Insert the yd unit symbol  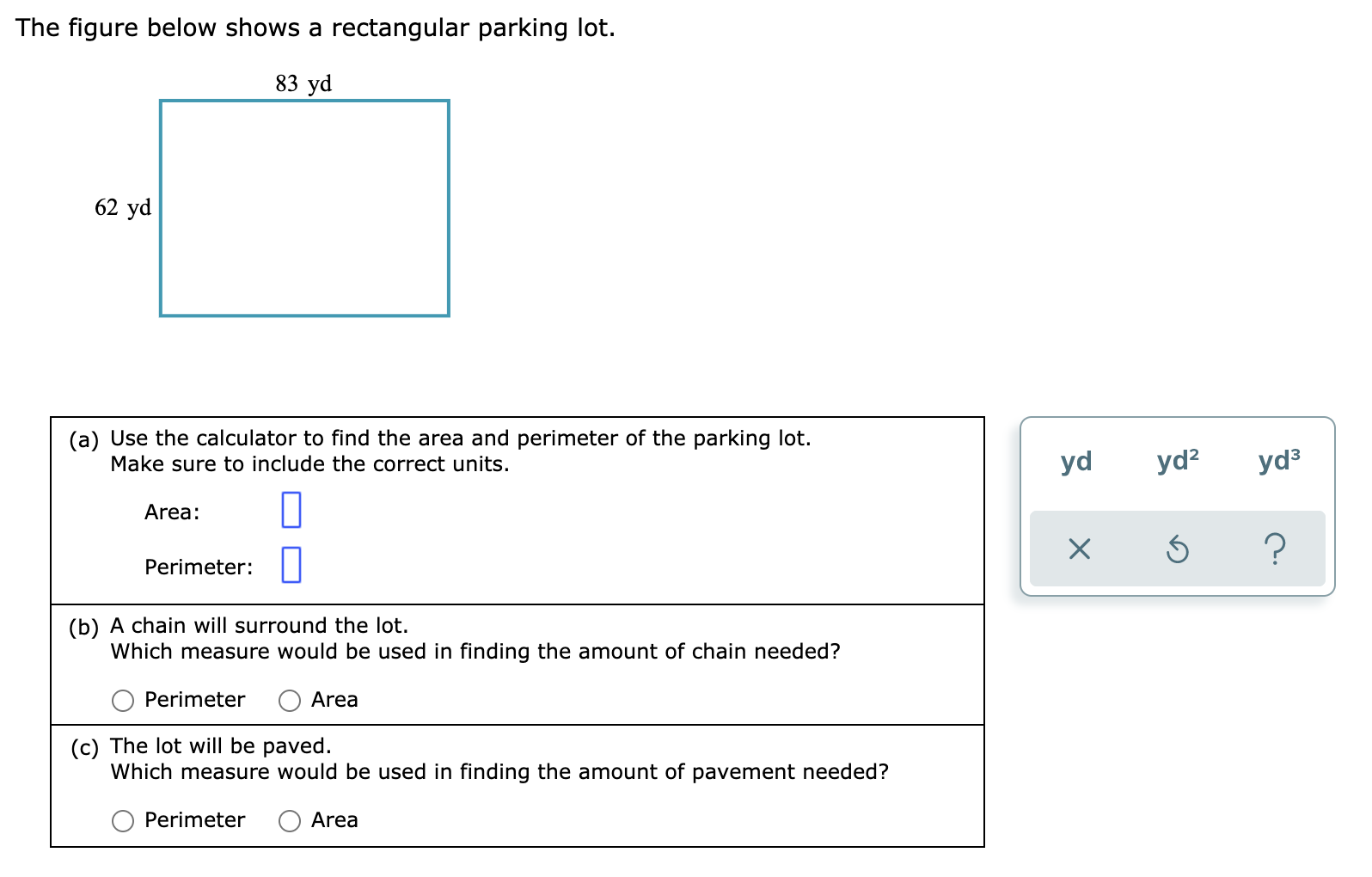click(x=1076, y=462)
